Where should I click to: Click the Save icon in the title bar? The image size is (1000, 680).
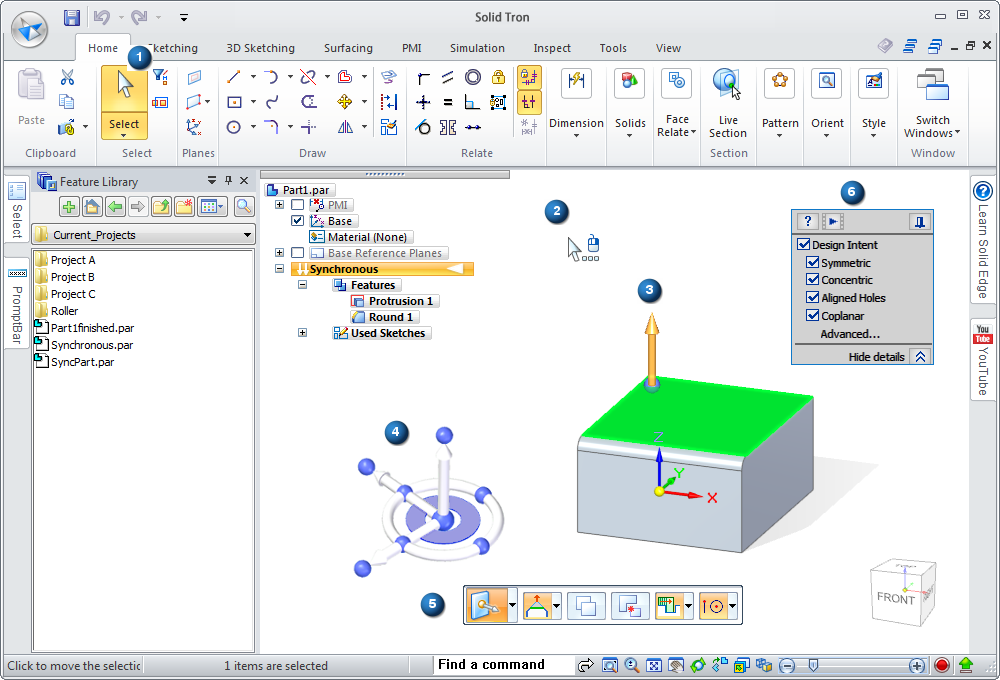point(71,17)
